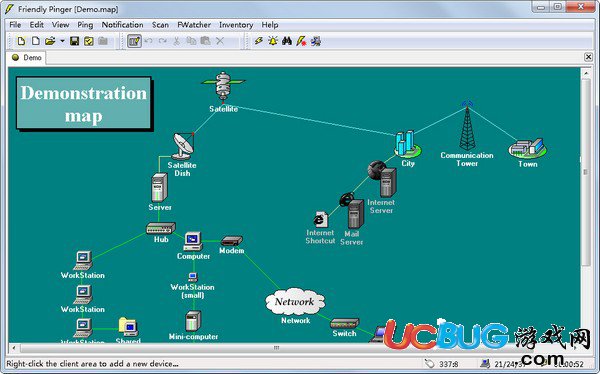Expand the open file dropdown arrow
Viewport: 600px width, 374px height.
point(62,41)
